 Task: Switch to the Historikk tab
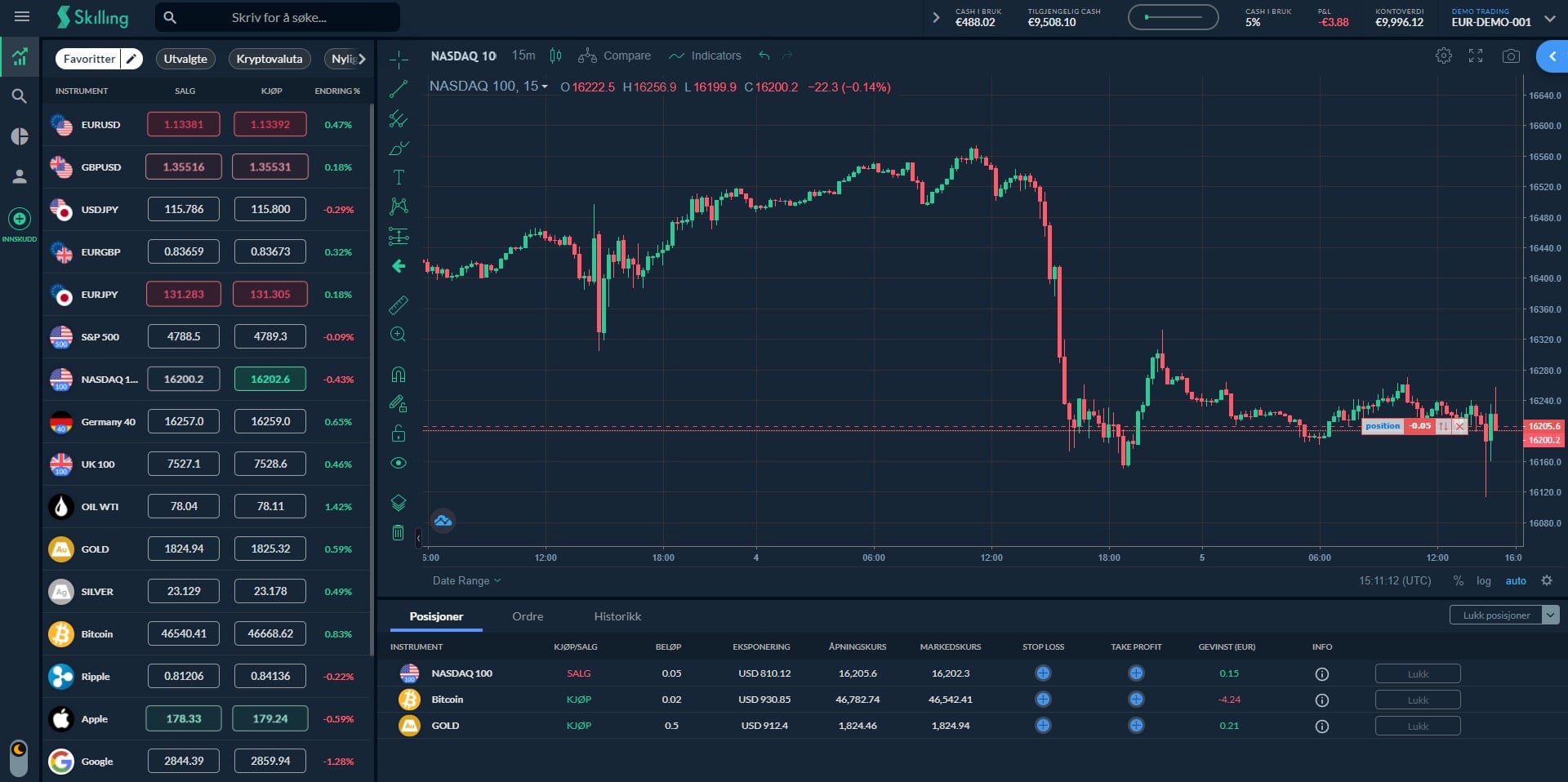coord(617,616)
